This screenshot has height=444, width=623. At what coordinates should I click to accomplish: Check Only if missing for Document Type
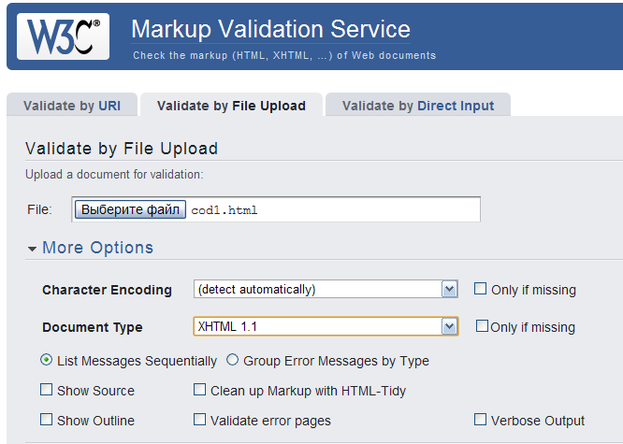tap(482, 326)
